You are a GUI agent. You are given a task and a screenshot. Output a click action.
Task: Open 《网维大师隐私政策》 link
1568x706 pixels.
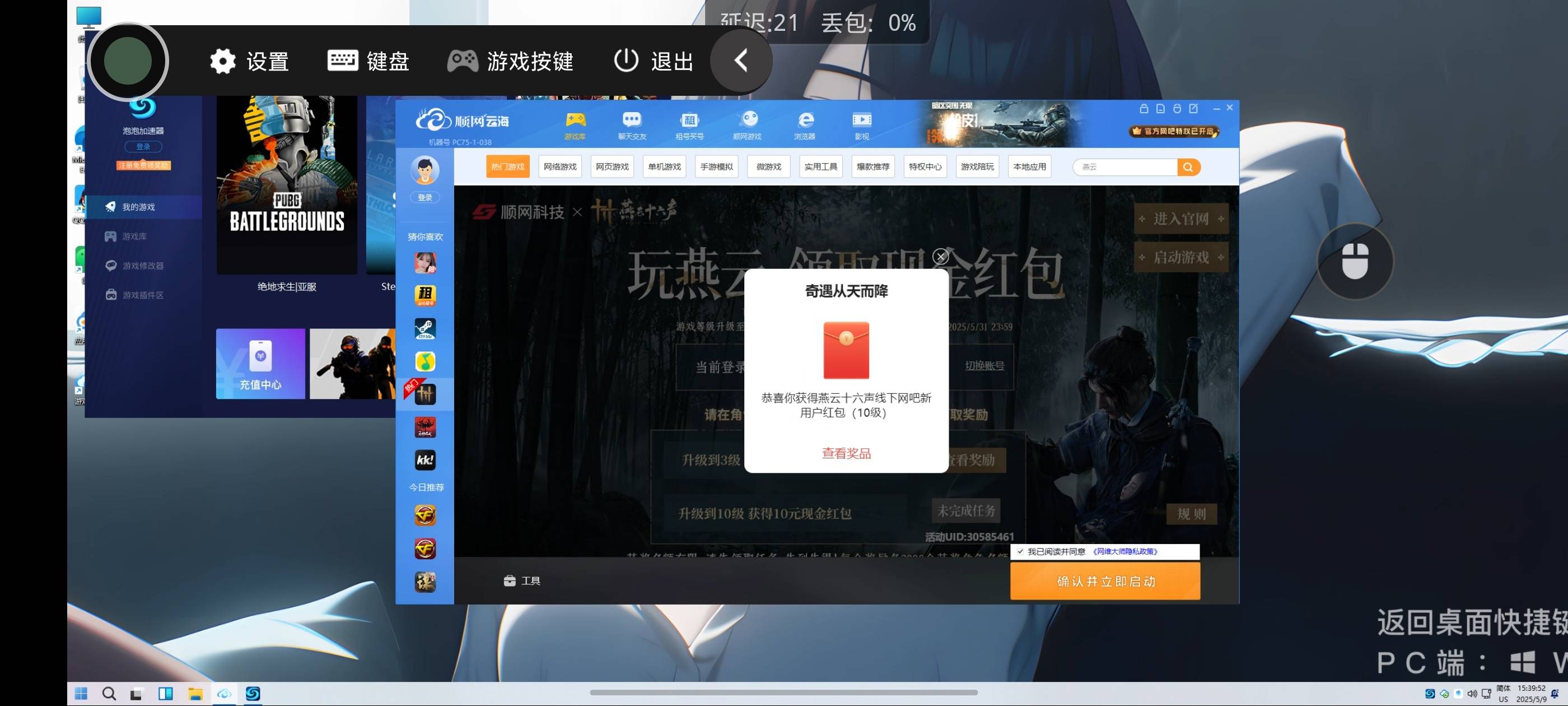pos(1125,551)
